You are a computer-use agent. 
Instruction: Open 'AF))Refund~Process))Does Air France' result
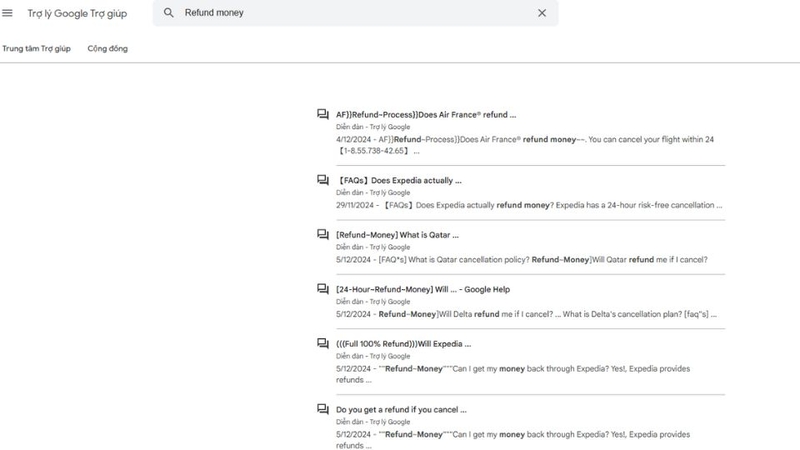(x=426, y=115)
